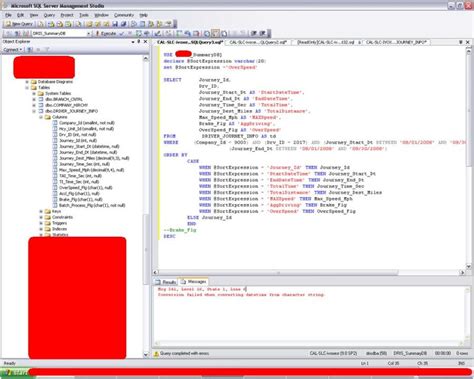Click the Cancel Executing Query icon

[130, 33]
